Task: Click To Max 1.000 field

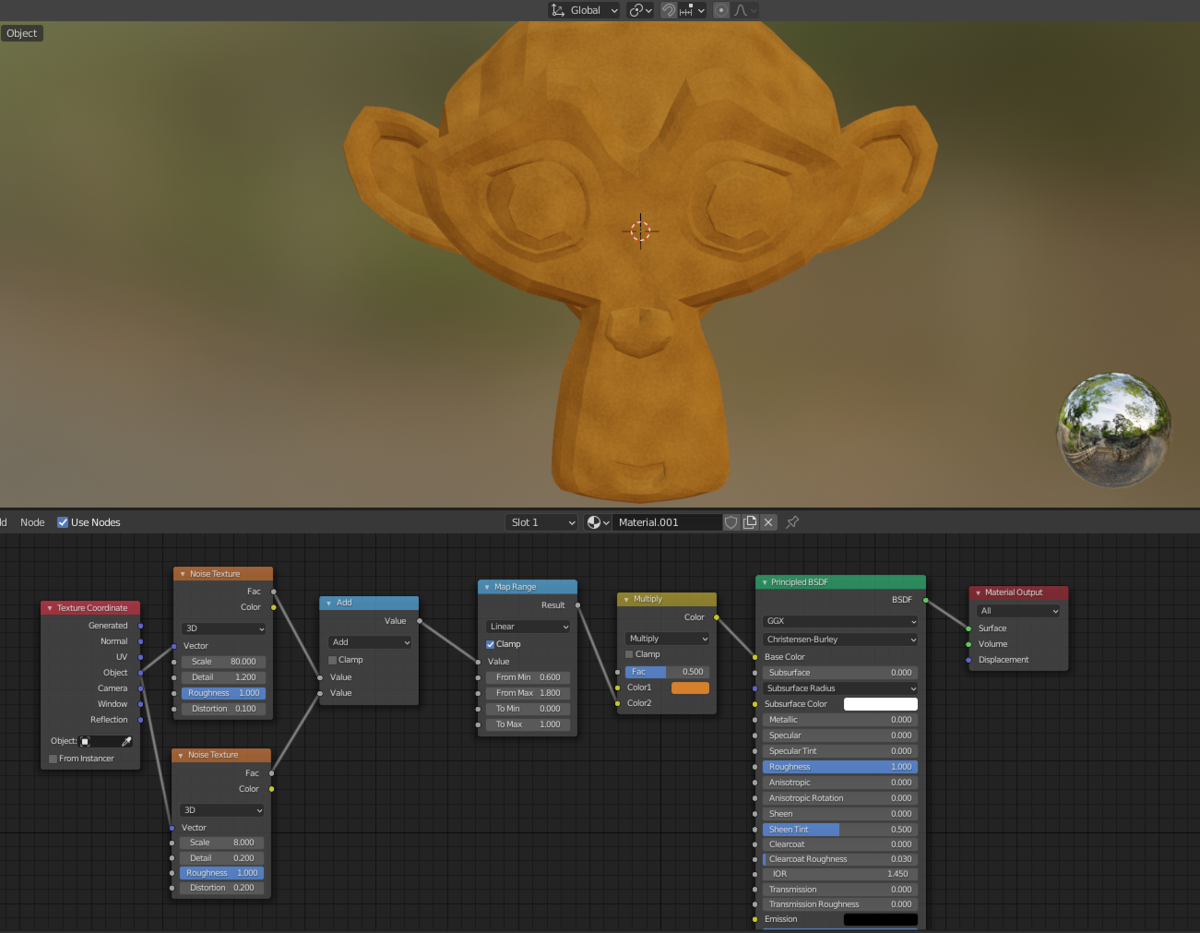Action: pos(528,724)
